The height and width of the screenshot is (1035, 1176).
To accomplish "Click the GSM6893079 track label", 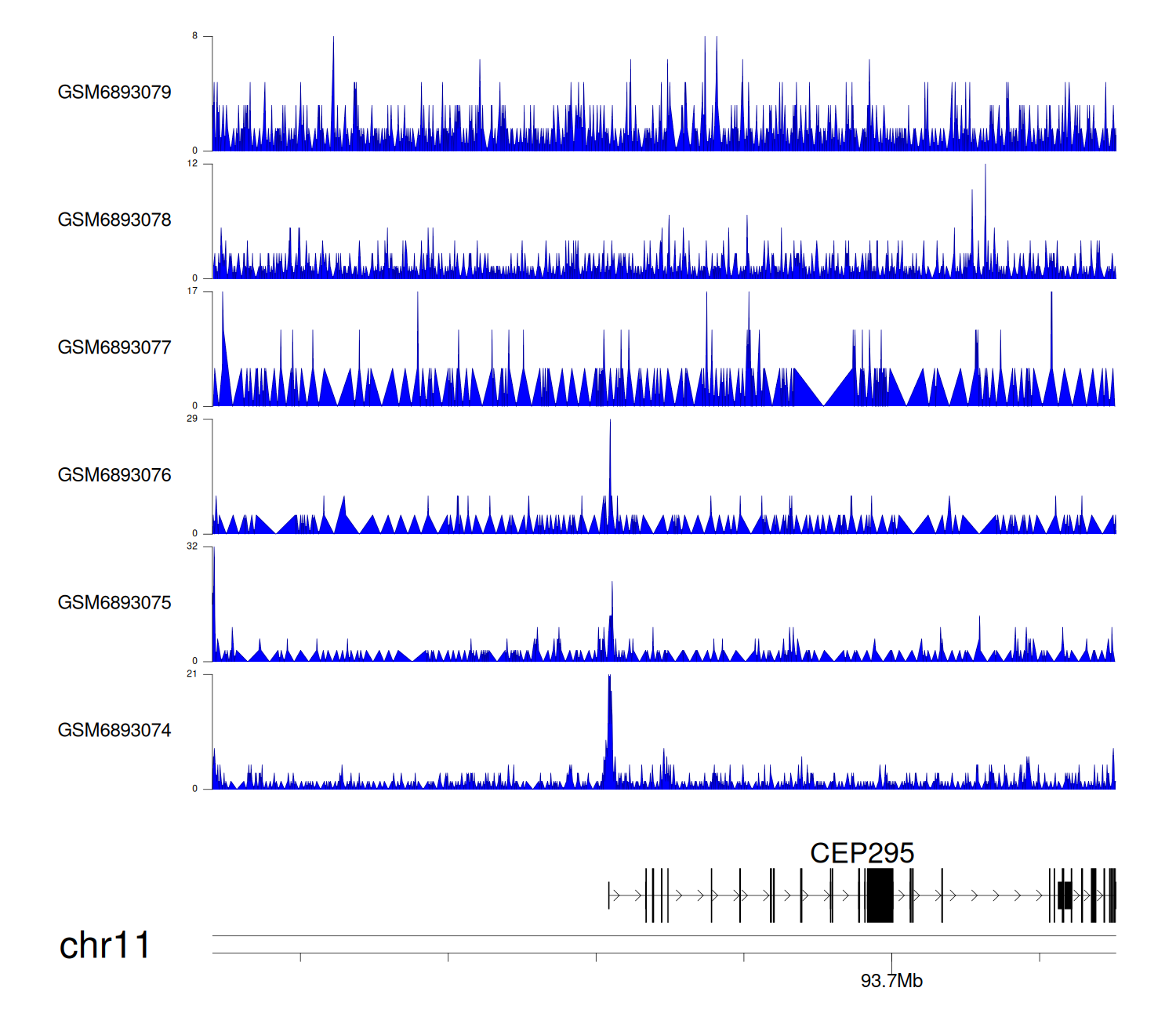I will coord(114,93).
